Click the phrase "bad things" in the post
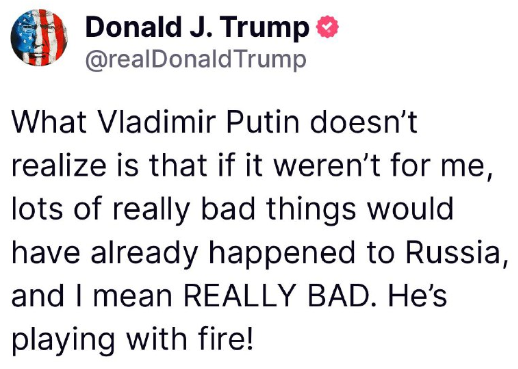518x369 pixels. click(x=278, y=211)
